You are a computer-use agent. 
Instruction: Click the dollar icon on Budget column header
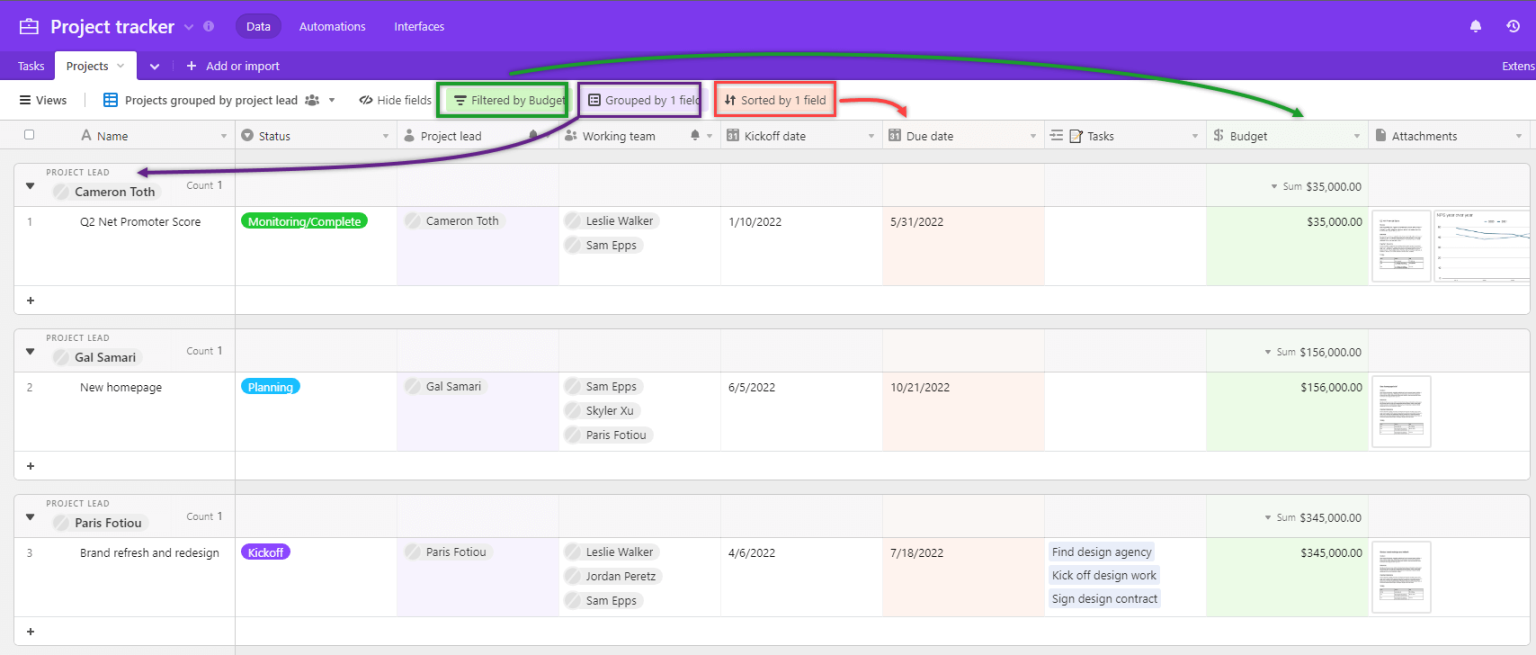[1218, 135]
